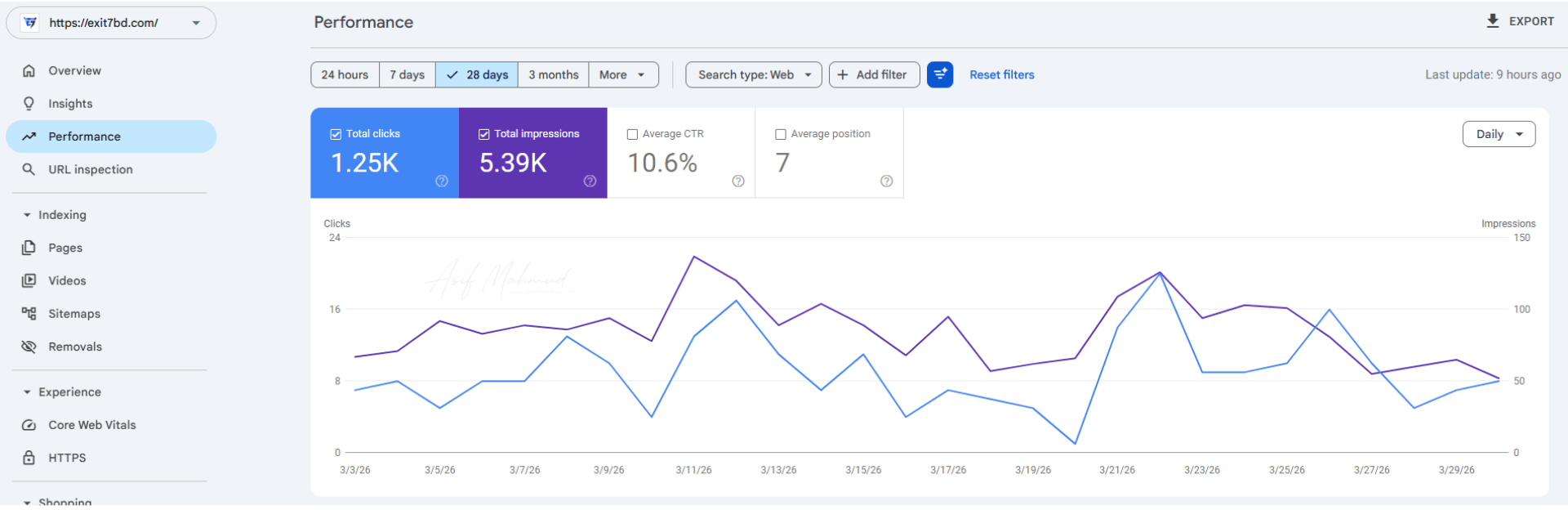Uncheck the Total clicks checkbox
The width and height of the screenshot is (1568, 510).
(336, 134)
